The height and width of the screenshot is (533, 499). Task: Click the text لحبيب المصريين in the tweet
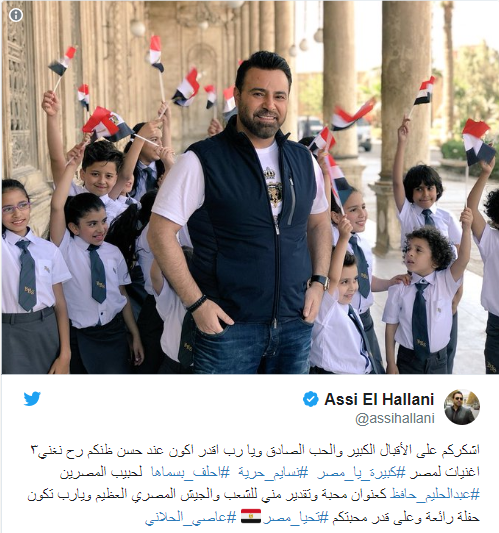[101, 472]
